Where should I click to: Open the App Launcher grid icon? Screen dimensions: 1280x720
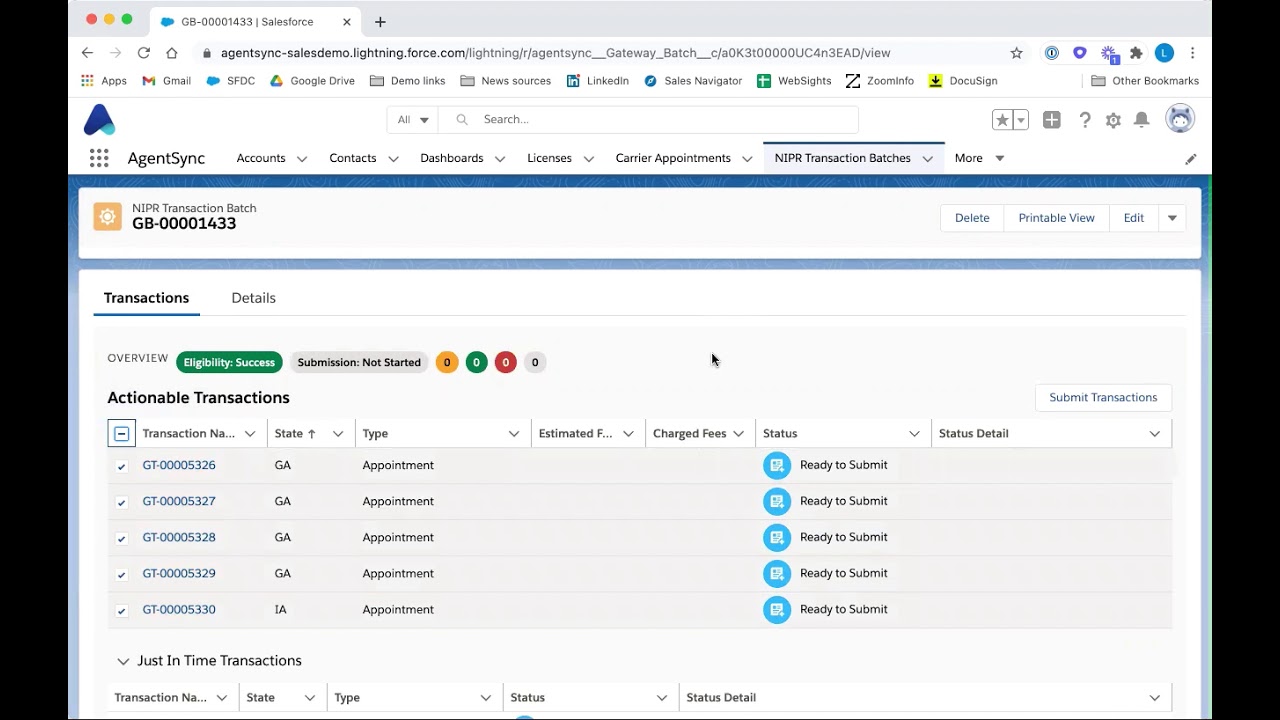99,158
